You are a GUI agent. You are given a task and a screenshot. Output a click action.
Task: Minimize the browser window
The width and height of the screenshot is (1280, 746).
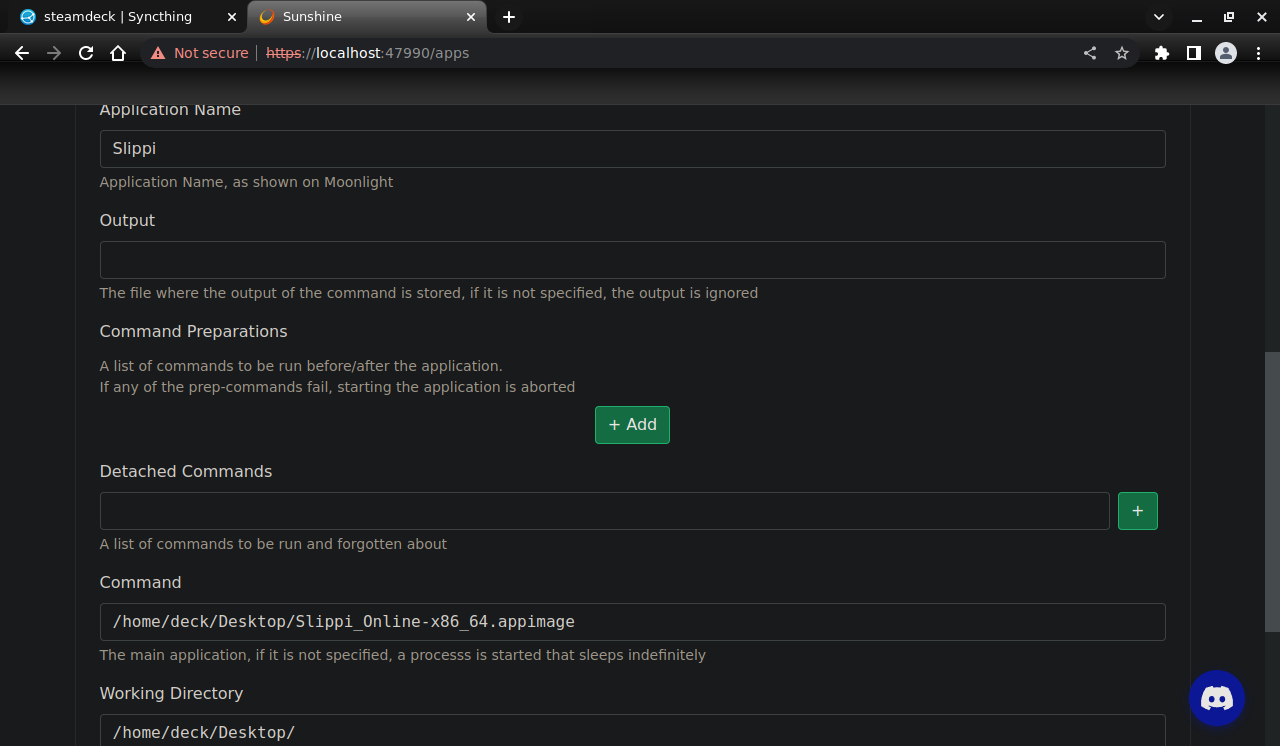click(1196, 17)
